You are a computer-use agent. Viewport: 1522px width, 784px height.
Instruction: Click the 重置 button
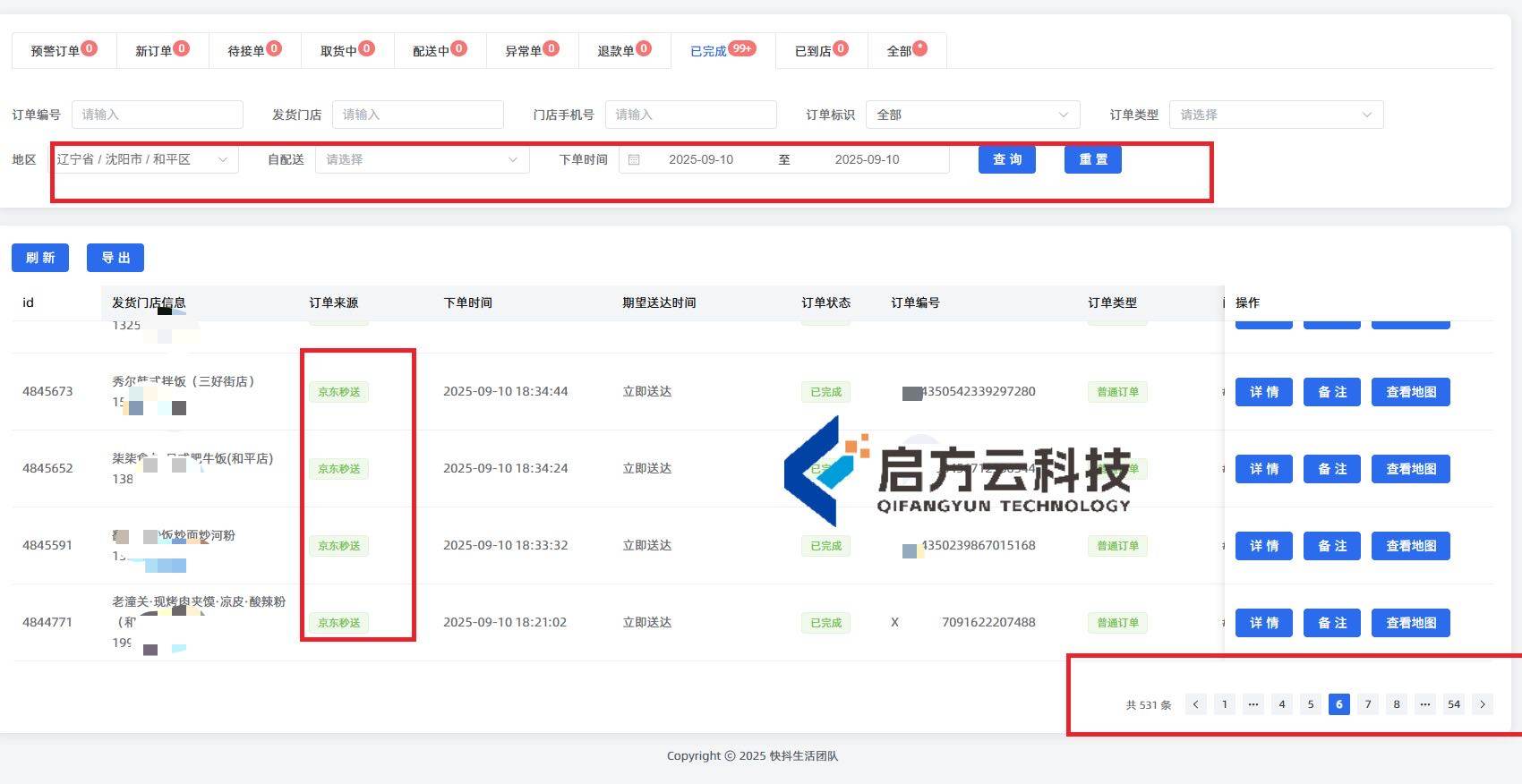(x=1093, y=159)
